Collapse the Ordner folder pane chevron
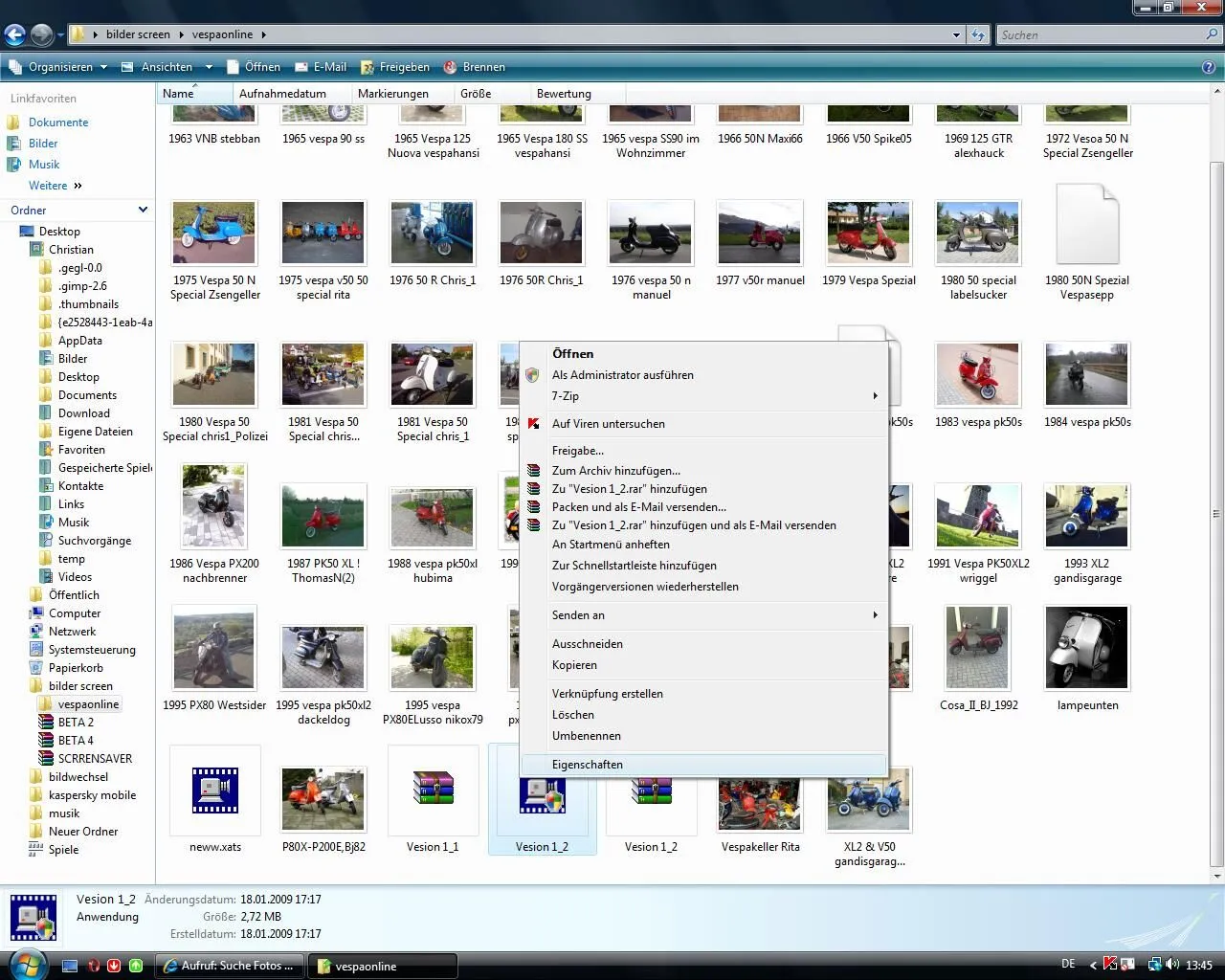Image resolution: width=1225 pixels, height=980 pixels. click(143, 210)
